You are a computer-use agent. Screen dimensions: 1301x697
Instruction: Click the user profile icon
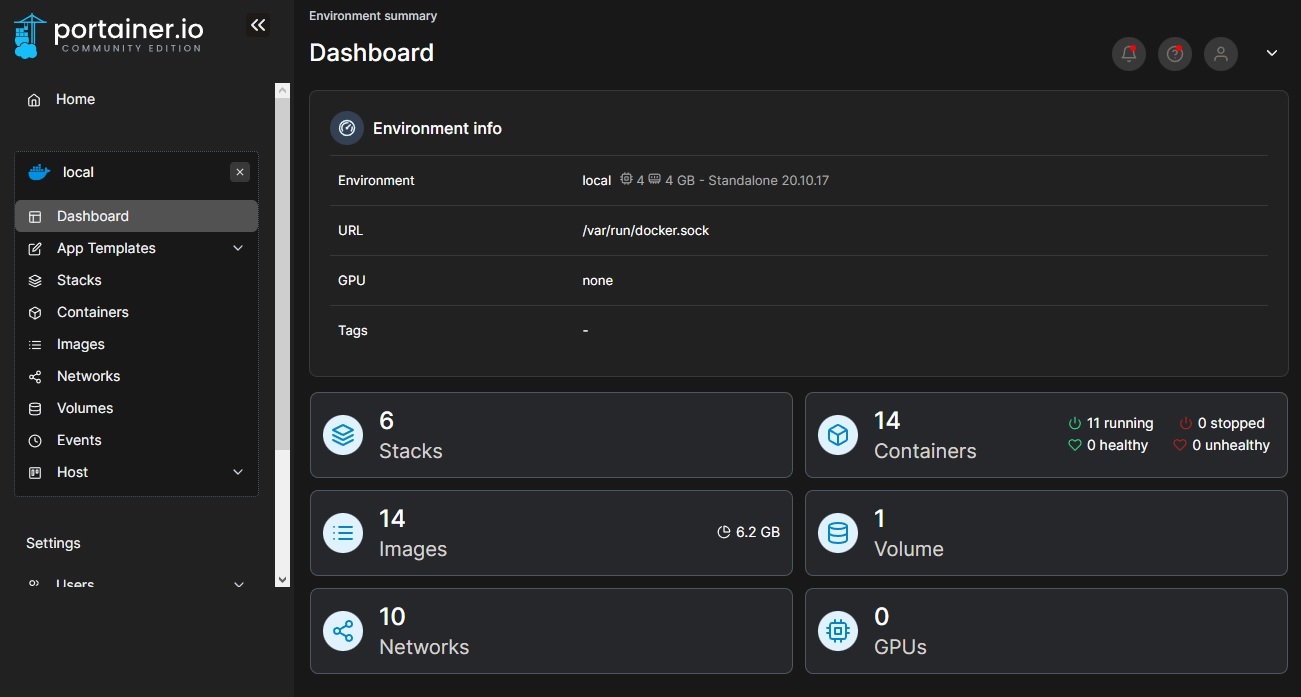pos(1221,54)
